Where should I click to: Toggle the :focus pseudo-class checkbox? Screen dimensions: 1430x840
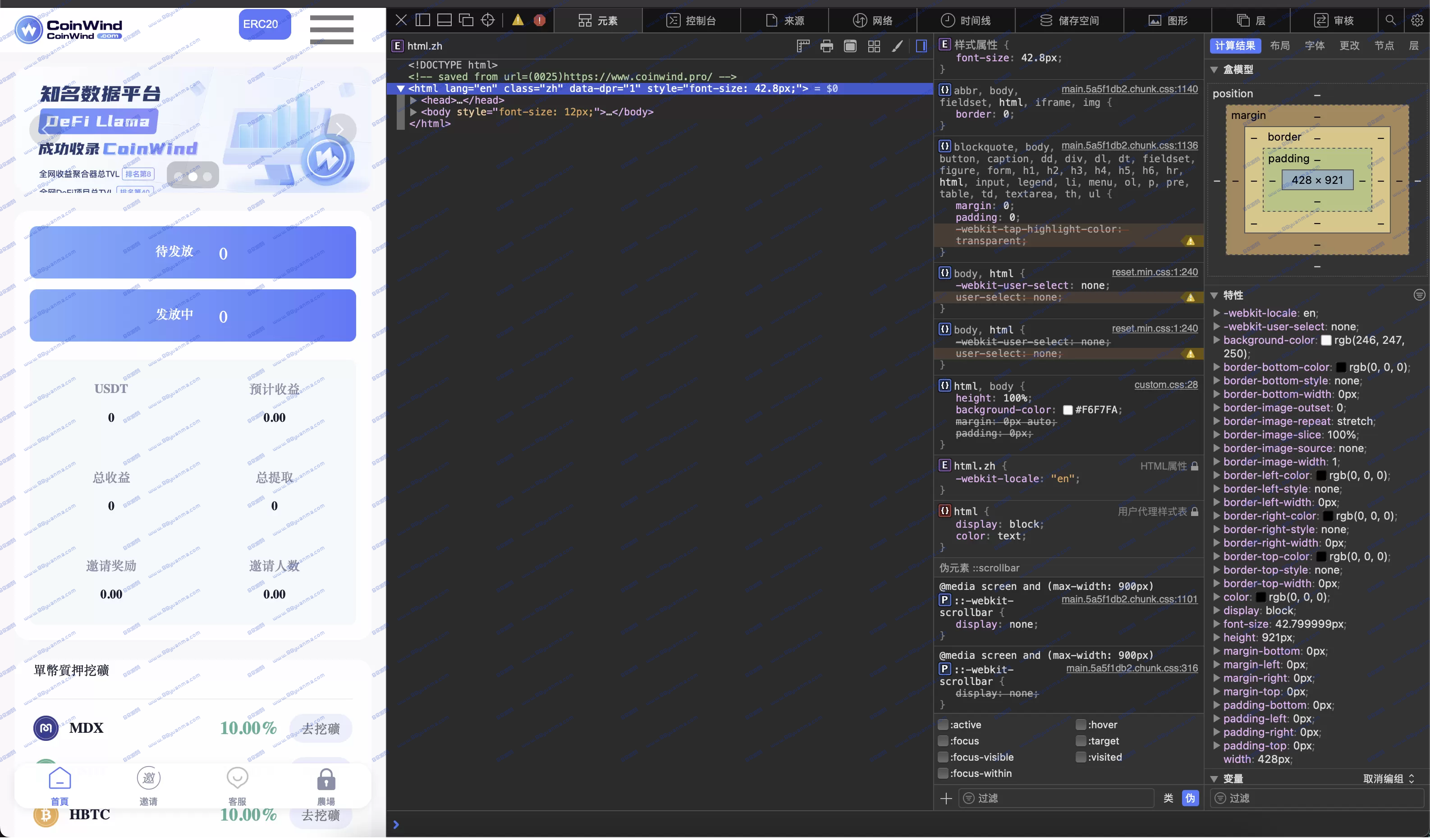click(x=943, y=741)
